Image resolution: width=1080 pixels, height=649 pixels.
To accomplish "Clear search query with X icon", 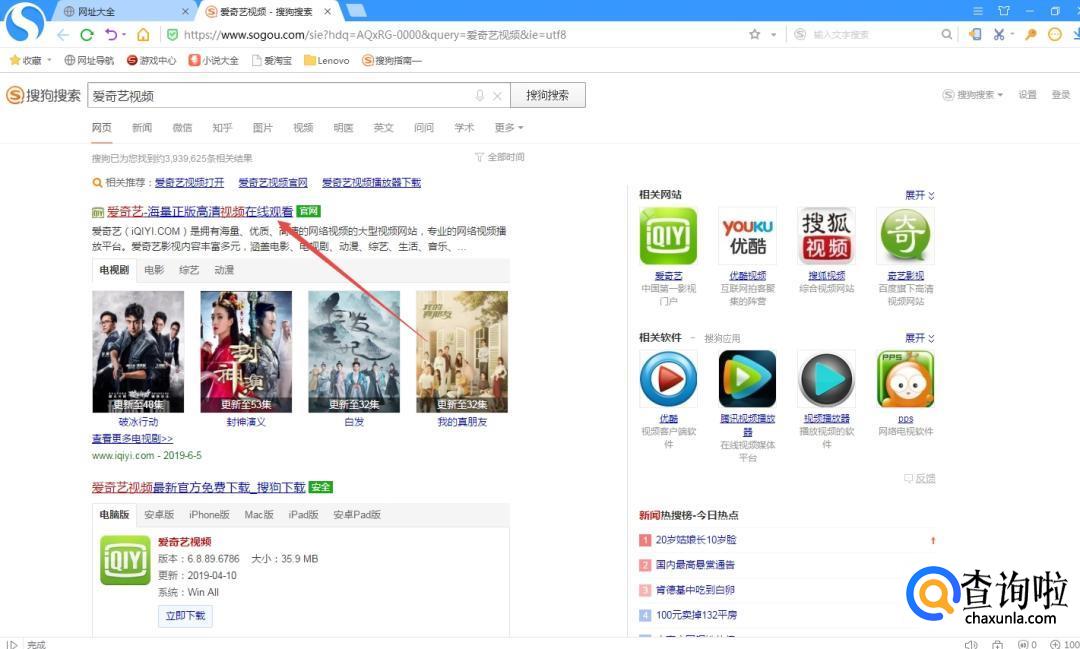I will [x=497, y=96].
